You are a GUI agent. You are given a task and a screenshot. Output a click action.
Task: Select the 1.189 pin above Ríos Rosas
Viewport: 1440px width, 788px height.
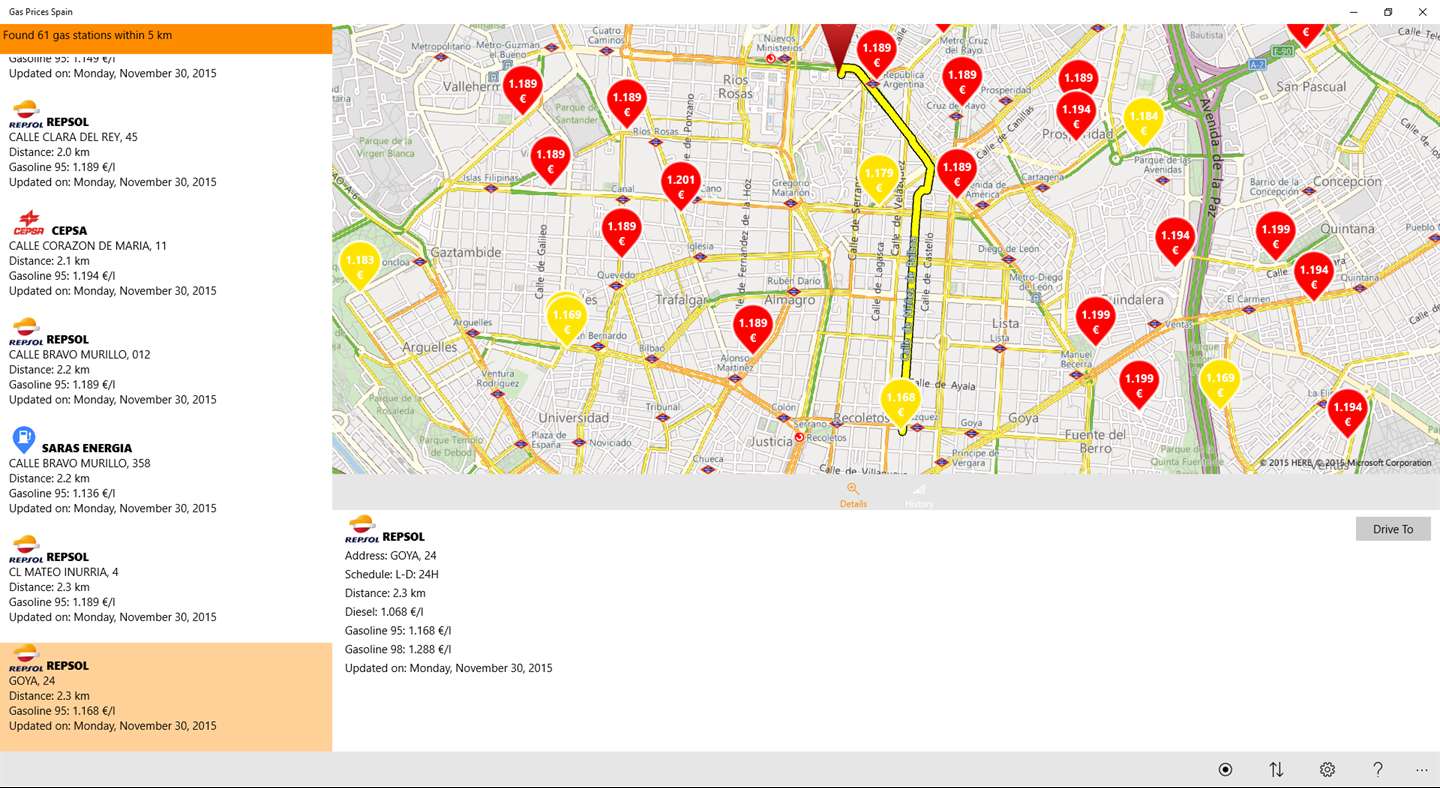(x=627, y=103)
